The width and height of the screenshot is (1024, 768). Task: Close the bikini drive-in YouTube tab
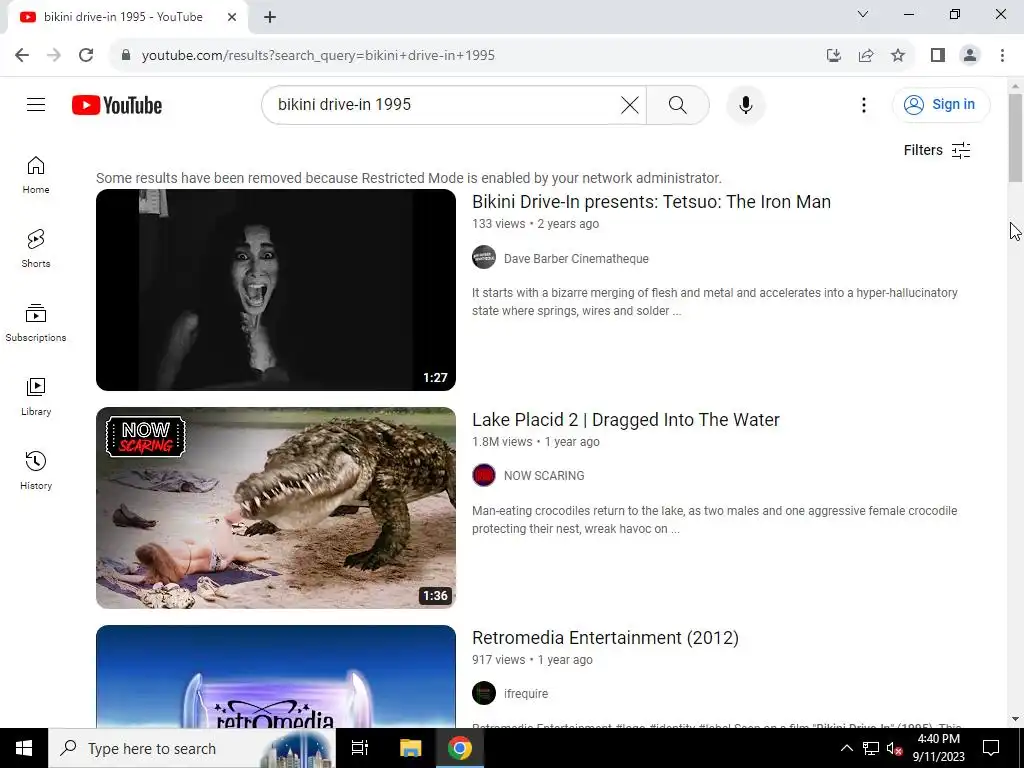(232, 17)
